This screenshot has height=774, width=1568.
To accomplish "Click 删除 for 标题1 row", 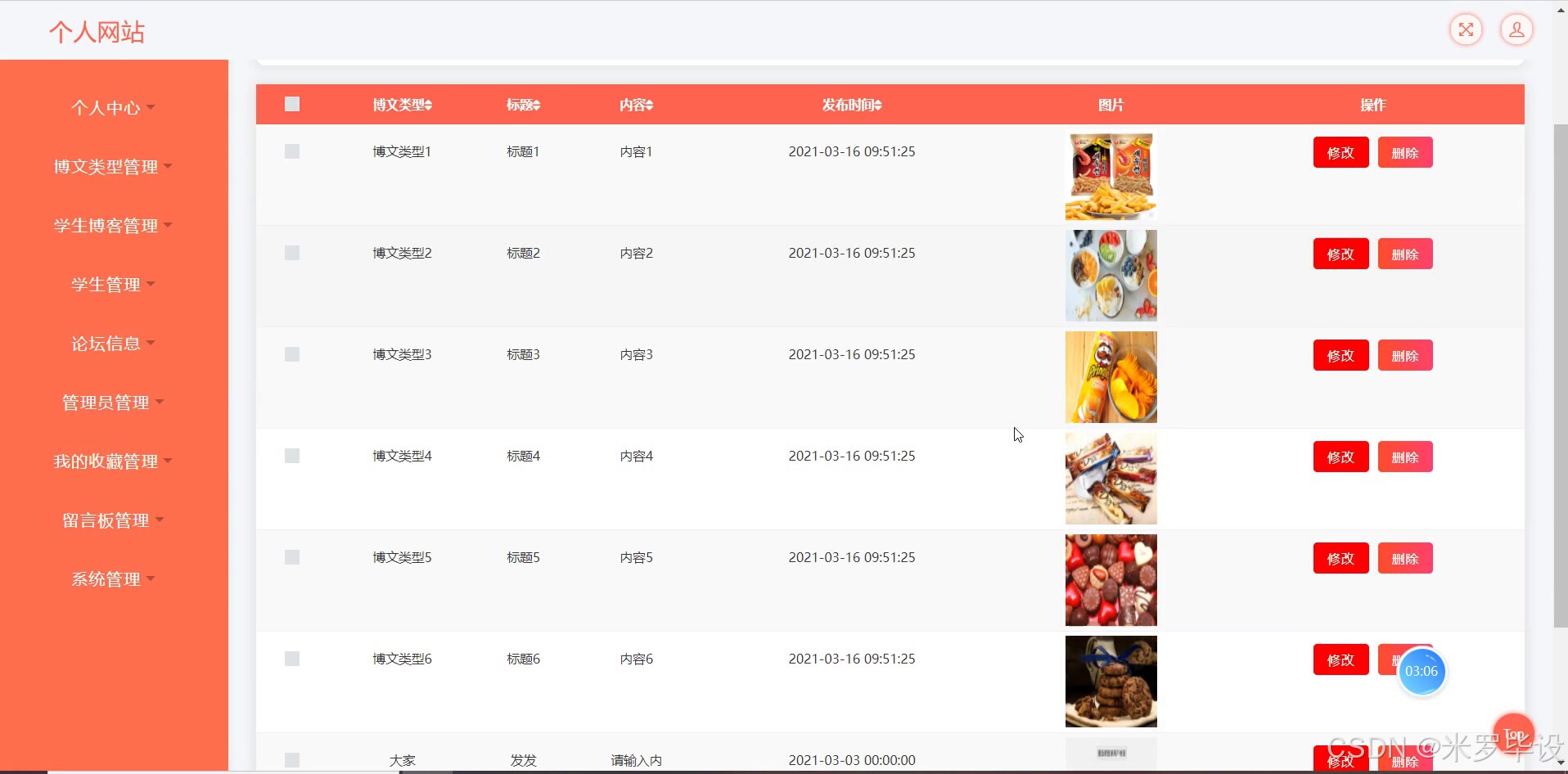I will pos(1405,152).
